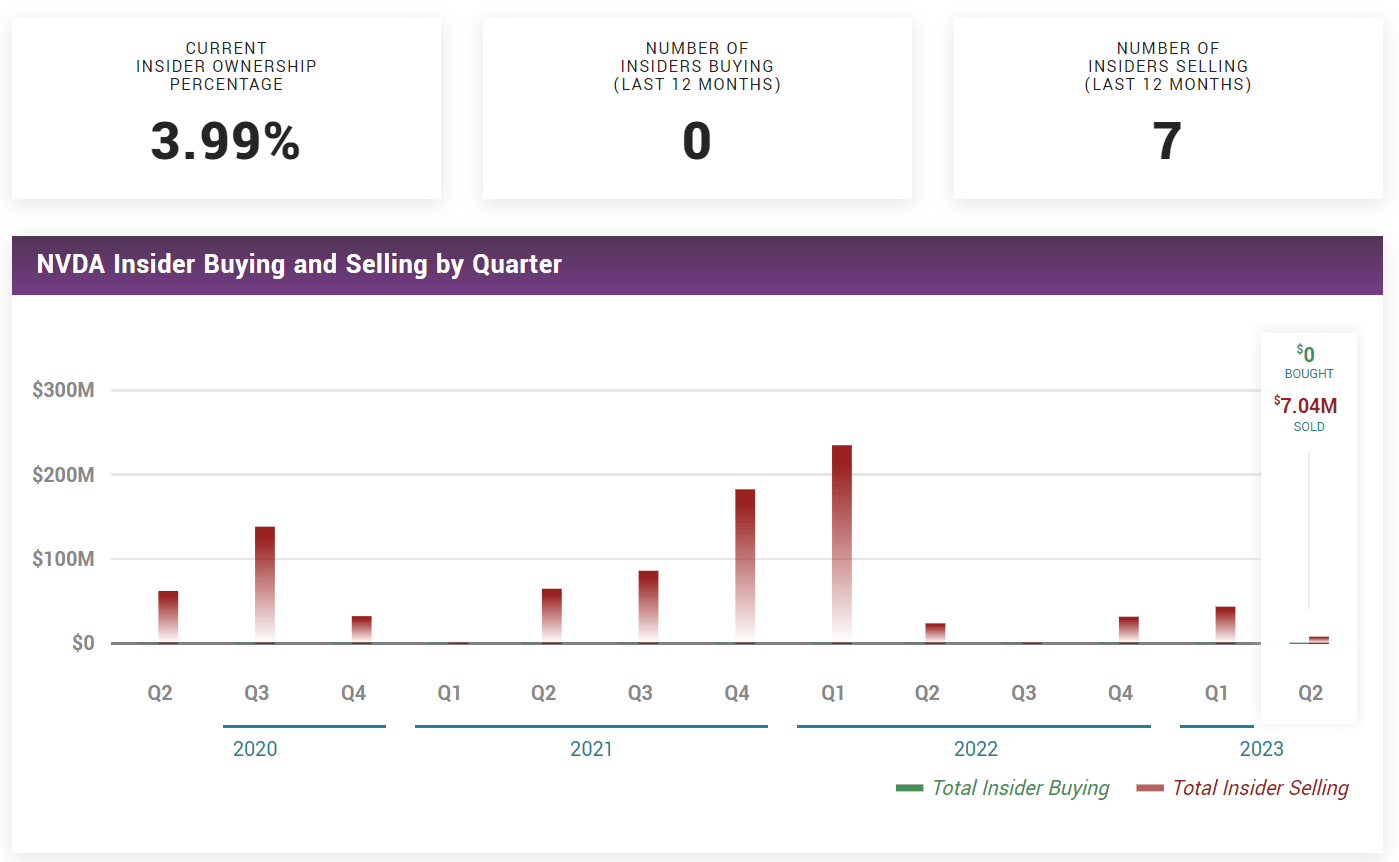The image size is (1399, 862).
Task: Click the "$300M" y-axis label
Action: 63,390
